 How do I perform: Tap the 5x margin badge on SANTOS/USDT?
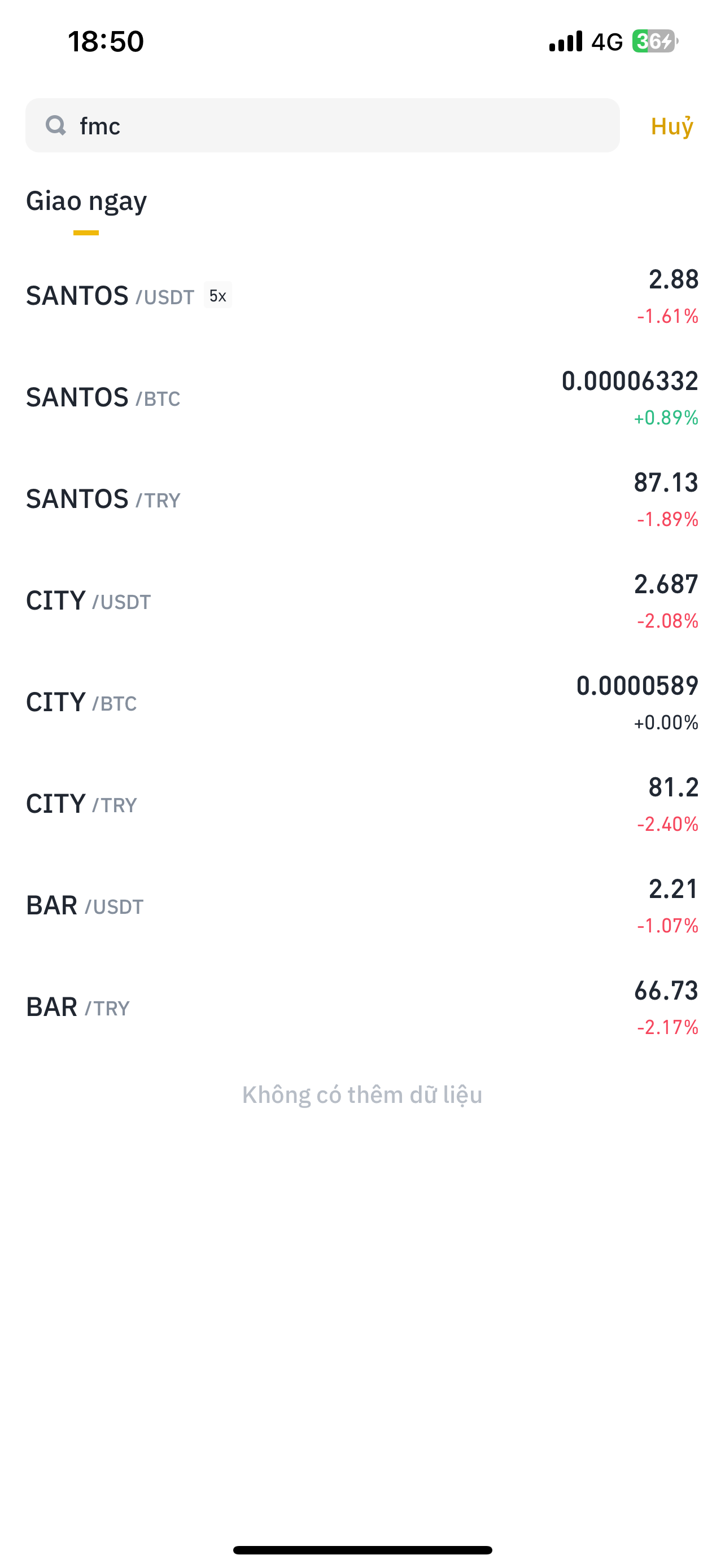pos(217,296)
